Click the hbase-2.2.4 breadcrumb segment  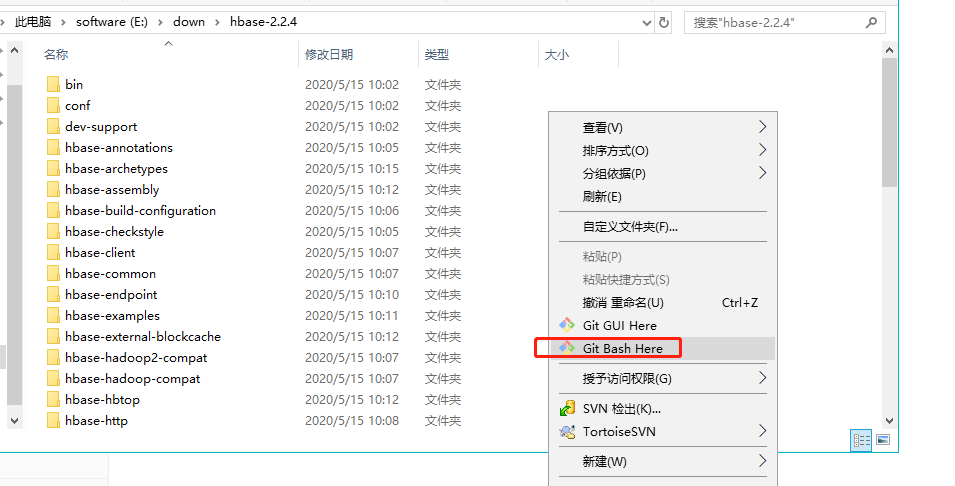[x=263, y=22]
